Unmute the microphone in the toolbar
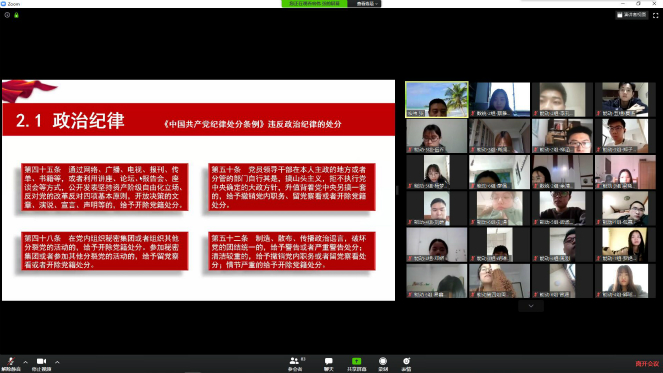The height and width of the screenshot is (373, 663). [11, 363]
